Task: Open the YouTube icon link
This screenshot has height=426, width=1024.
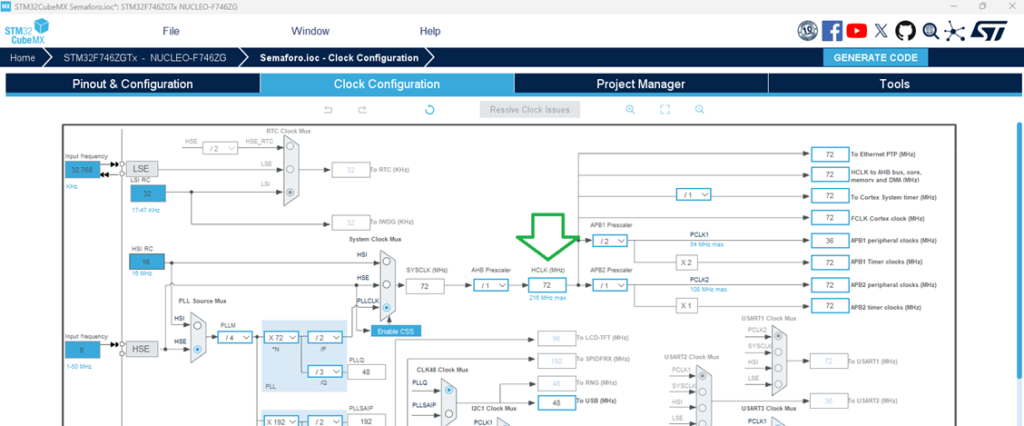Action: (856, 31)
